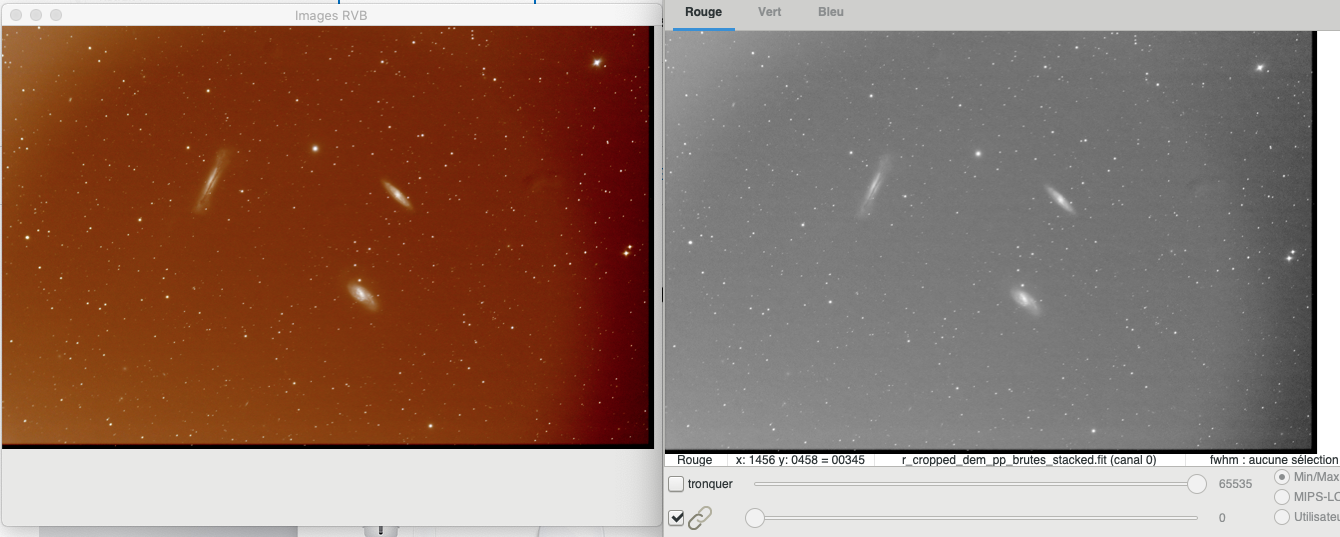Viewport: 1340px width, 537px height.
Task: Click the grayscale Rouge channel image
Action: coord(990,241)
